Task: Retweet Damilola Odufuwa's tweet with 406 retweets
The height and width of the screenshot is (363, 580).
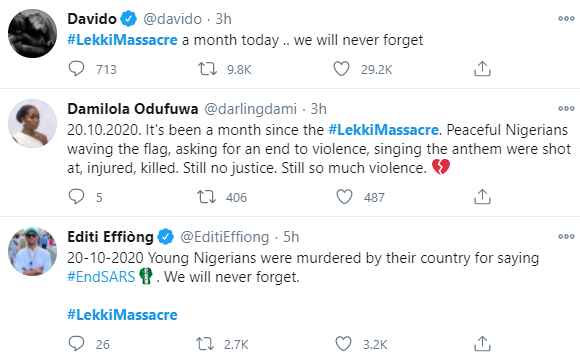Action: point(206,197)
